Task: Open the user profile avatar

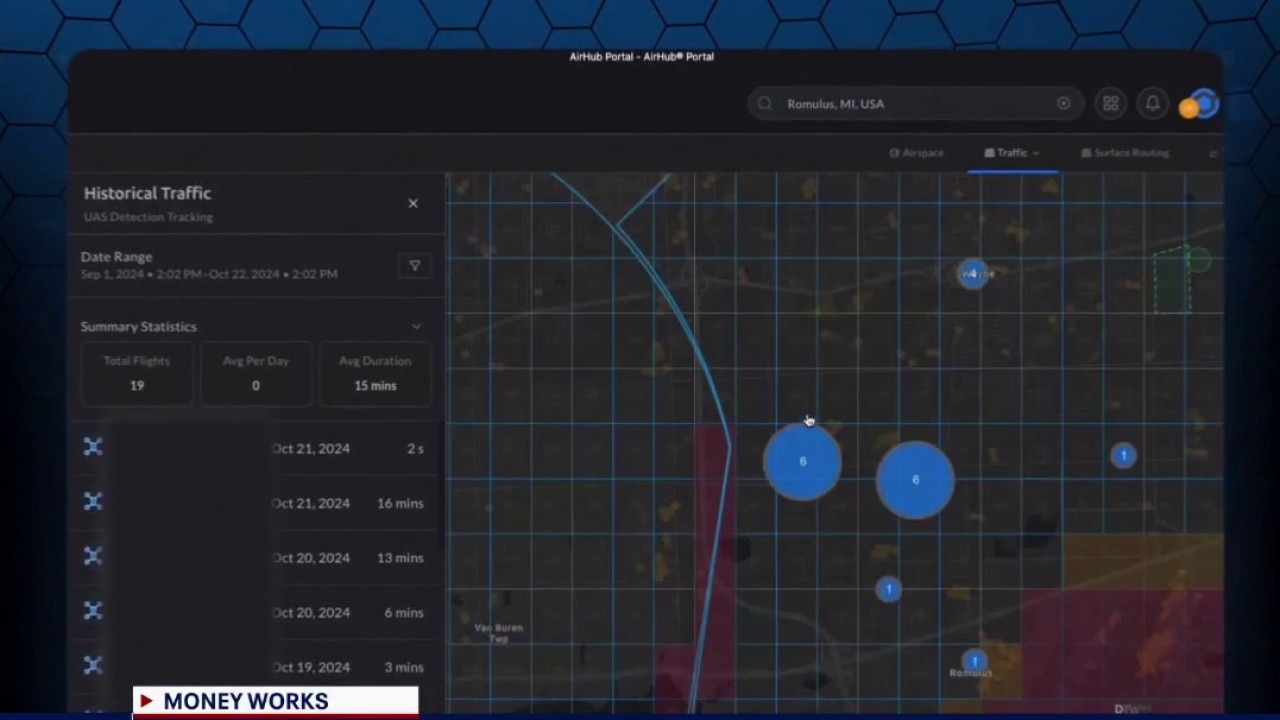Action: tap(1202, 104)
